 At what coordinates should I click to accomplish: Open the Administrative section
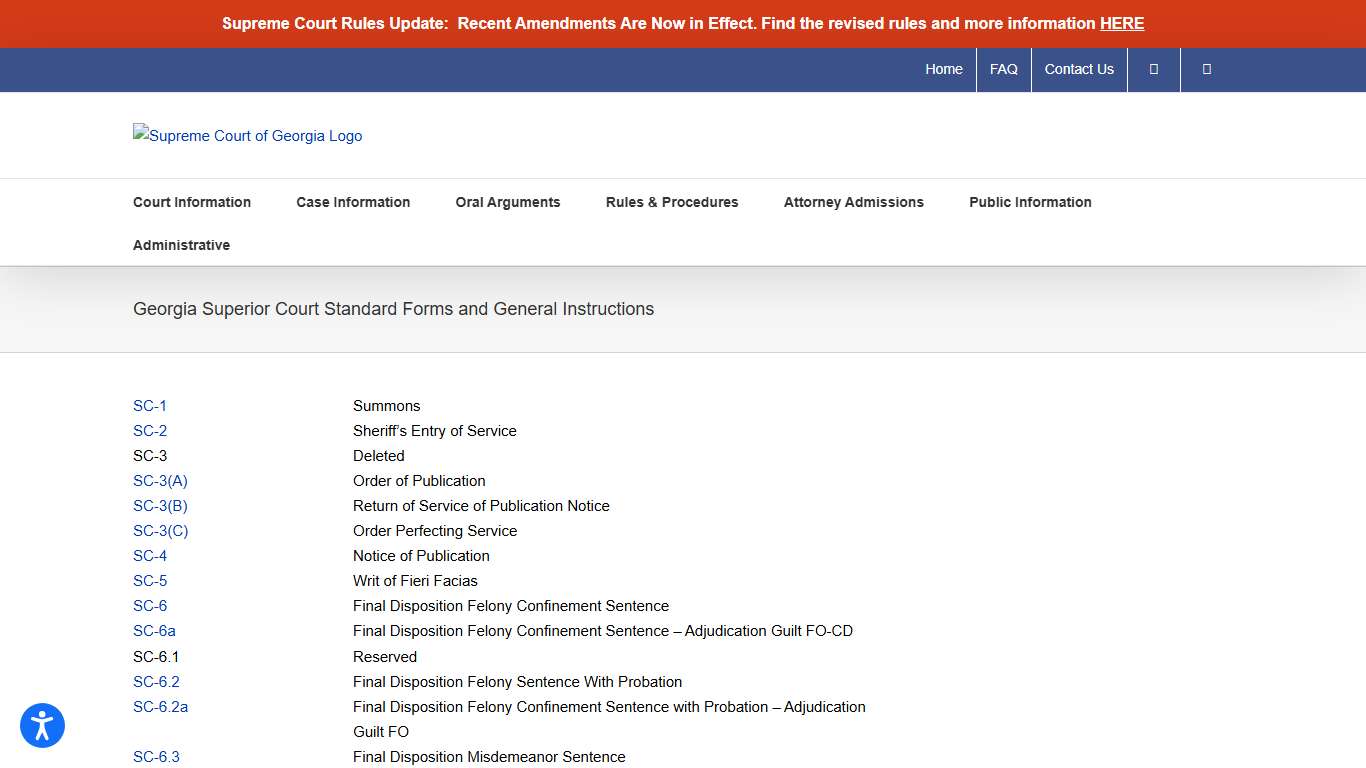point(181,245)
